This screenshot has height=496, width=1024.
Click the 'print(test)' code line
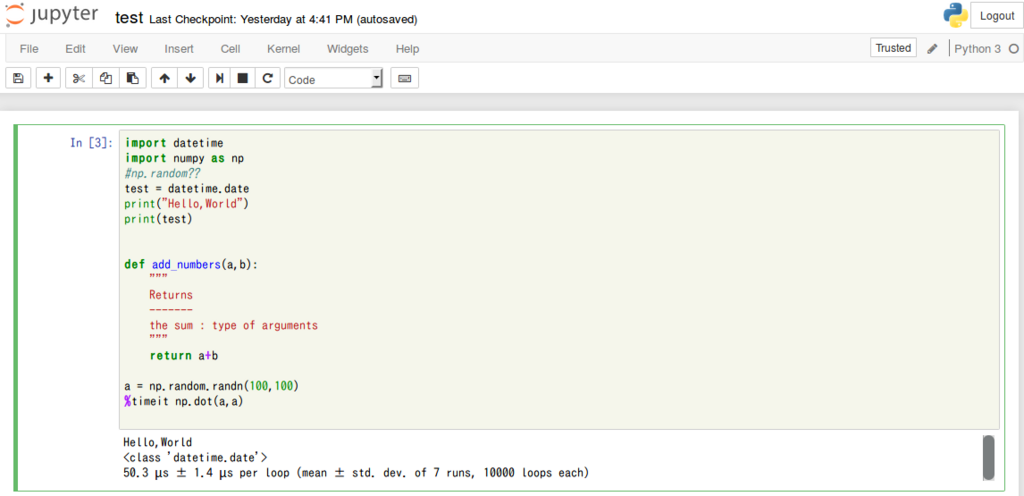[159, 219]
